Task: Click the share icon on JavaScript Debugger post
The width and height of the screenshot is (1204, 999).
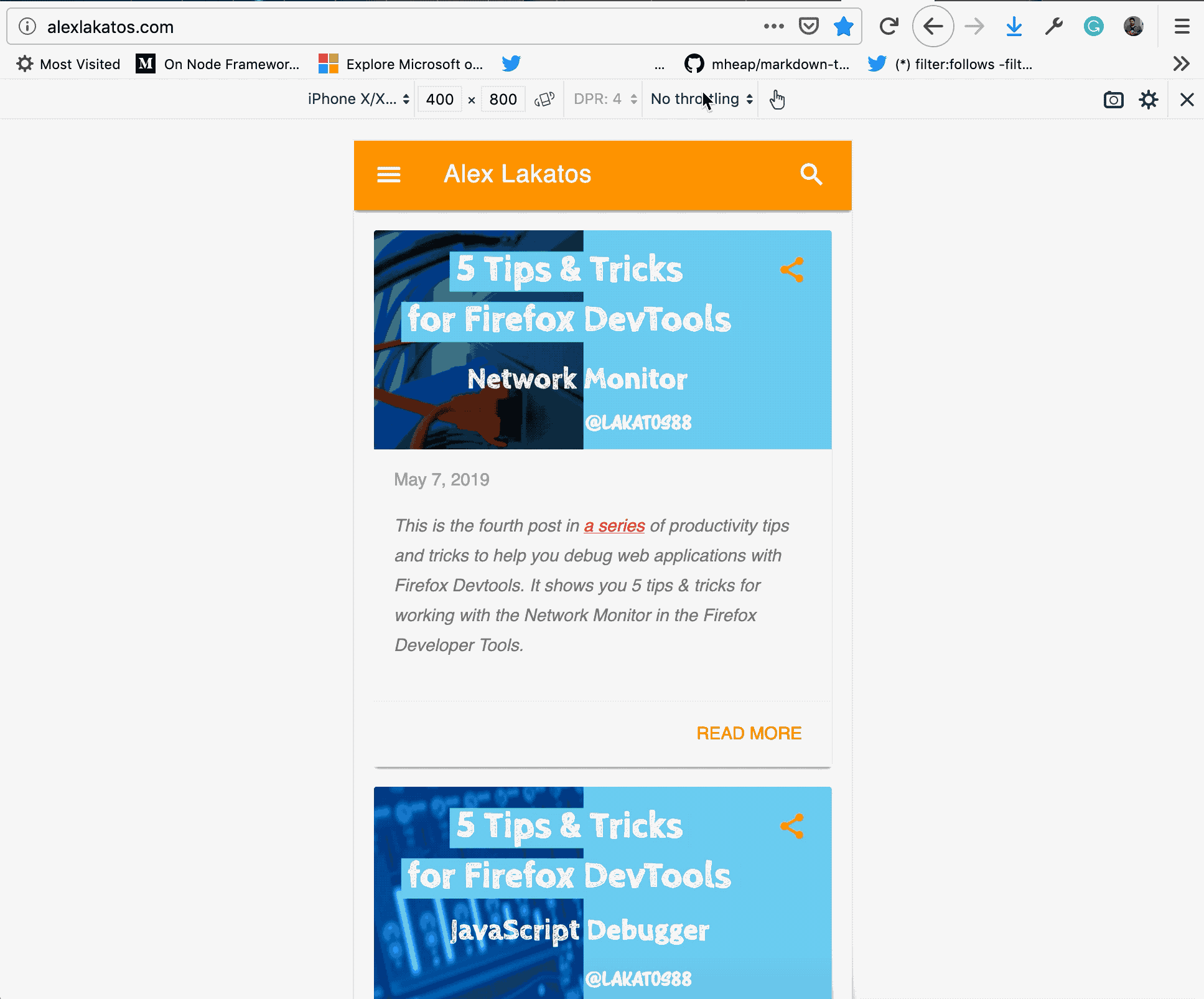Action: (794, 826)
